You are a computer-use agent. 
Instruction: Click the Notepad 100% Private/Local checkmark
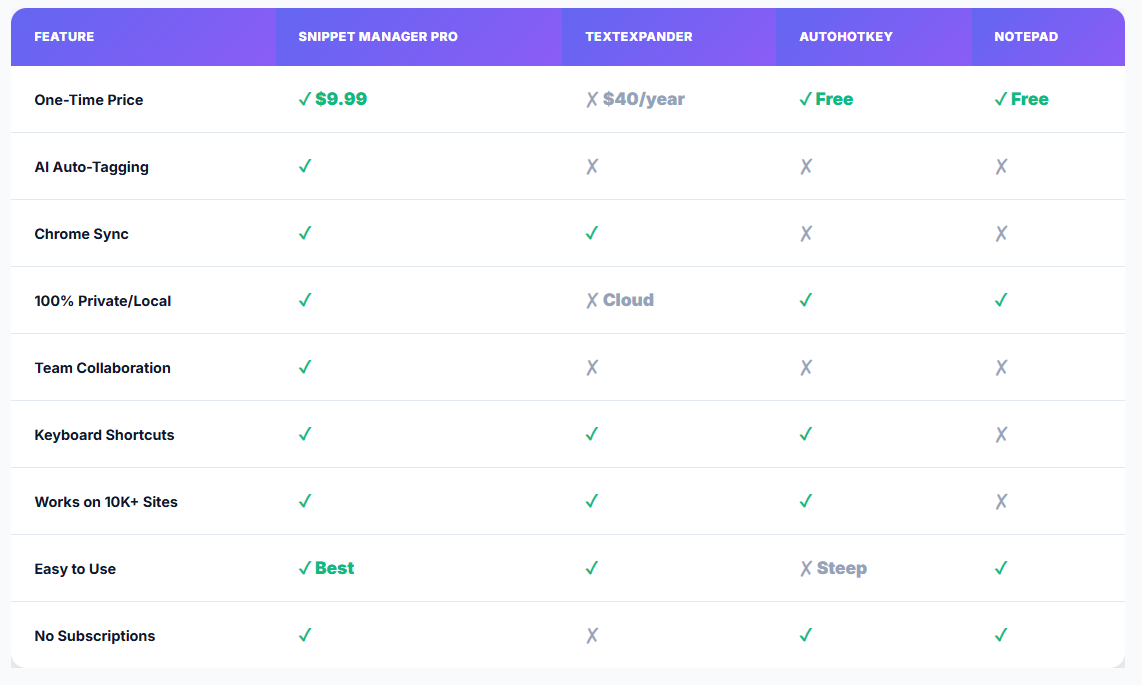point(1001,300)
